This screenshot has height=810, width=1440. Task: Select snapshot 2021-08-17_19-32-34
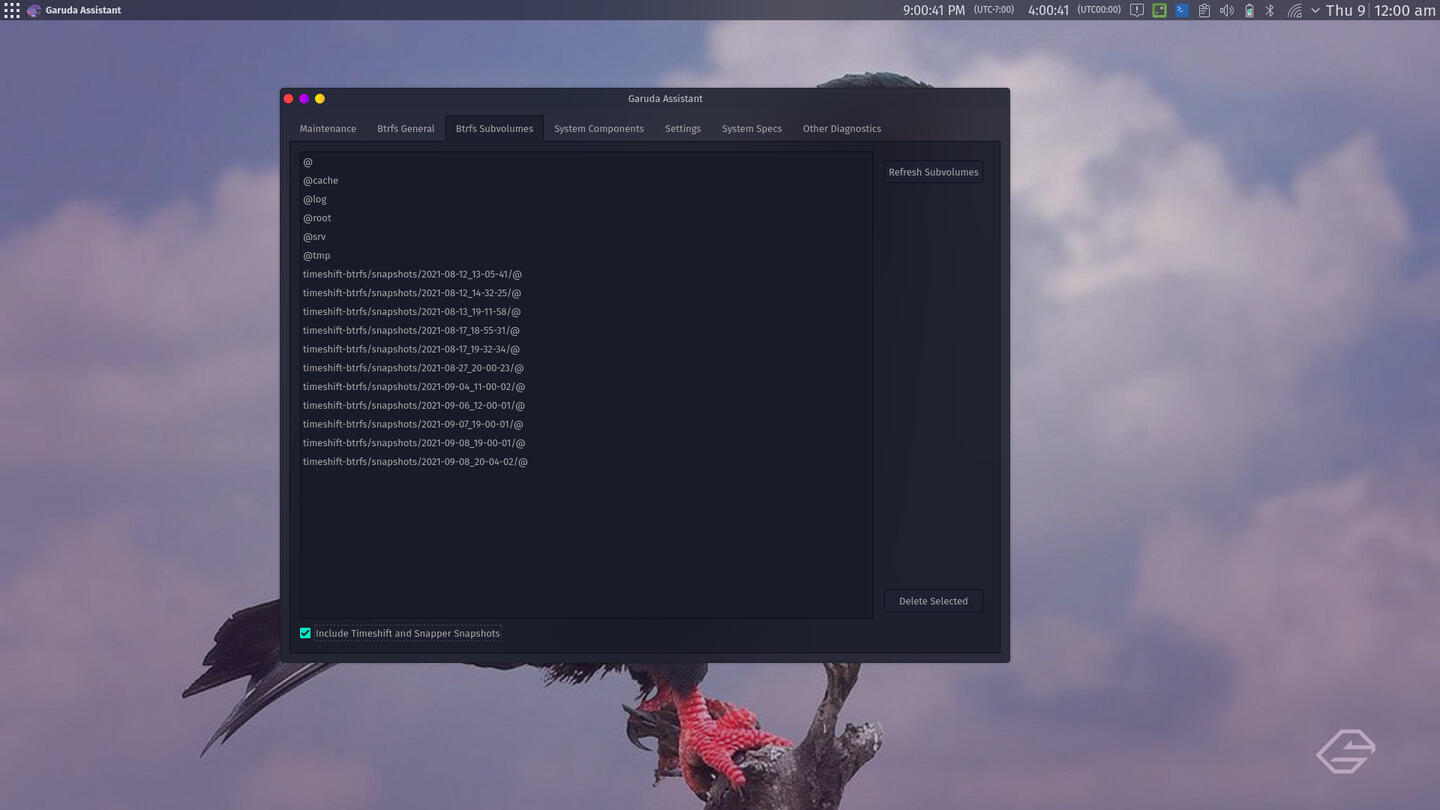[586, 349]
